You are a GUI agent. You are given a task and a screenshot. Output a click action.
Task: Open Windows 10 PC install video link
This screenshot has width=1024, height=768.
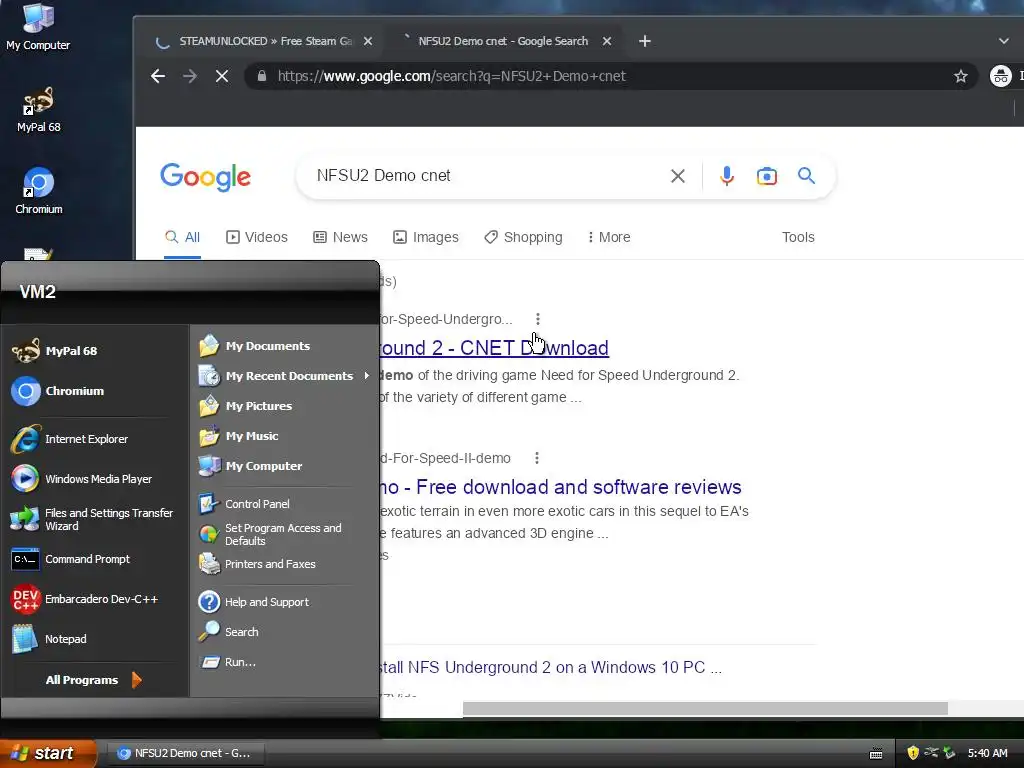coord(551,667)
